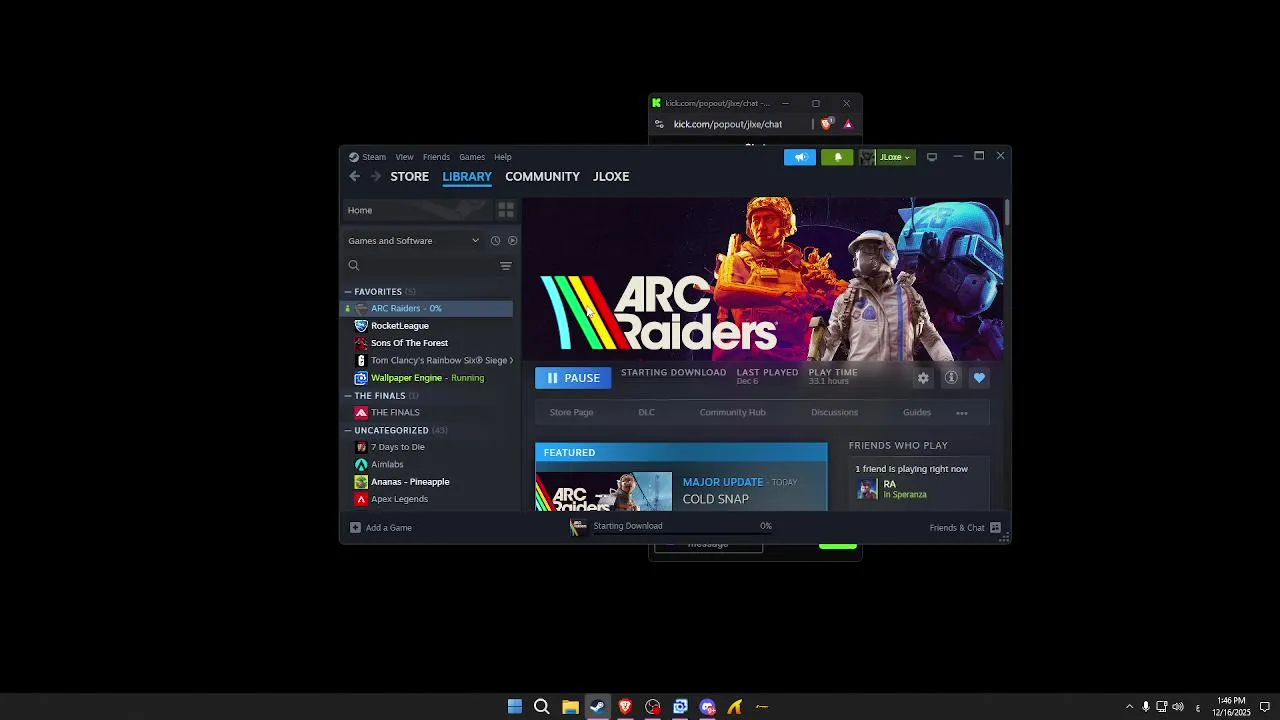Click the Add a Game plus icon

[x=355, y=528]
